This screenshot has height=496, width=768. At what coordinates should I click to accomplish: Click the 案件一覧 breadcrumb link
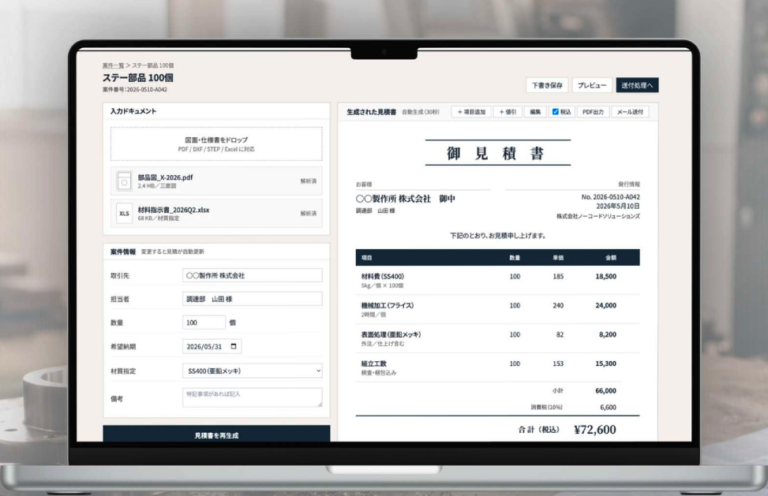(113, 65)
